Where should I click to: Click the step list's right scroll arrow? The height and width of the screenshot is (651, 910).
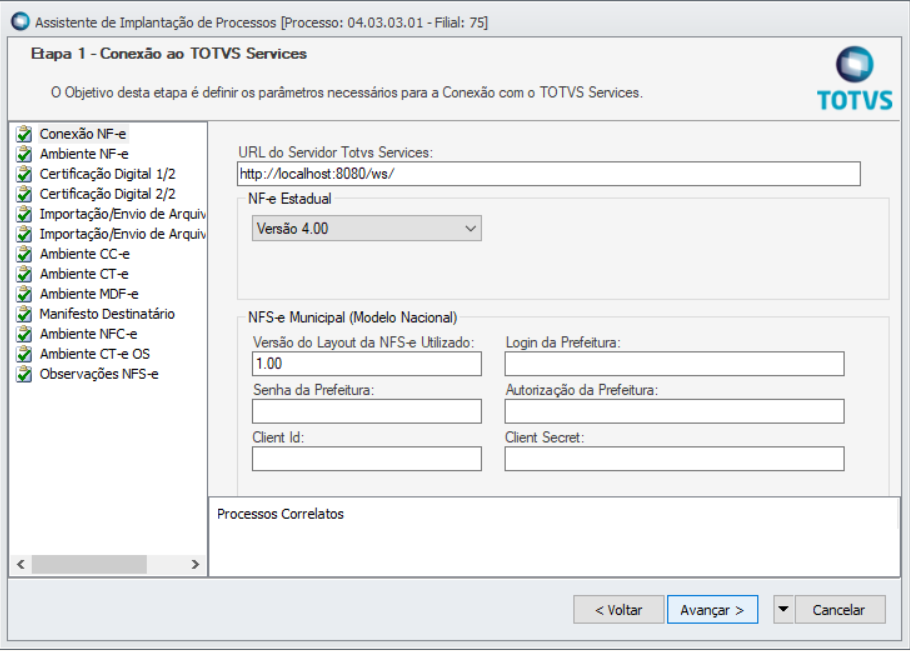(195, 564)
